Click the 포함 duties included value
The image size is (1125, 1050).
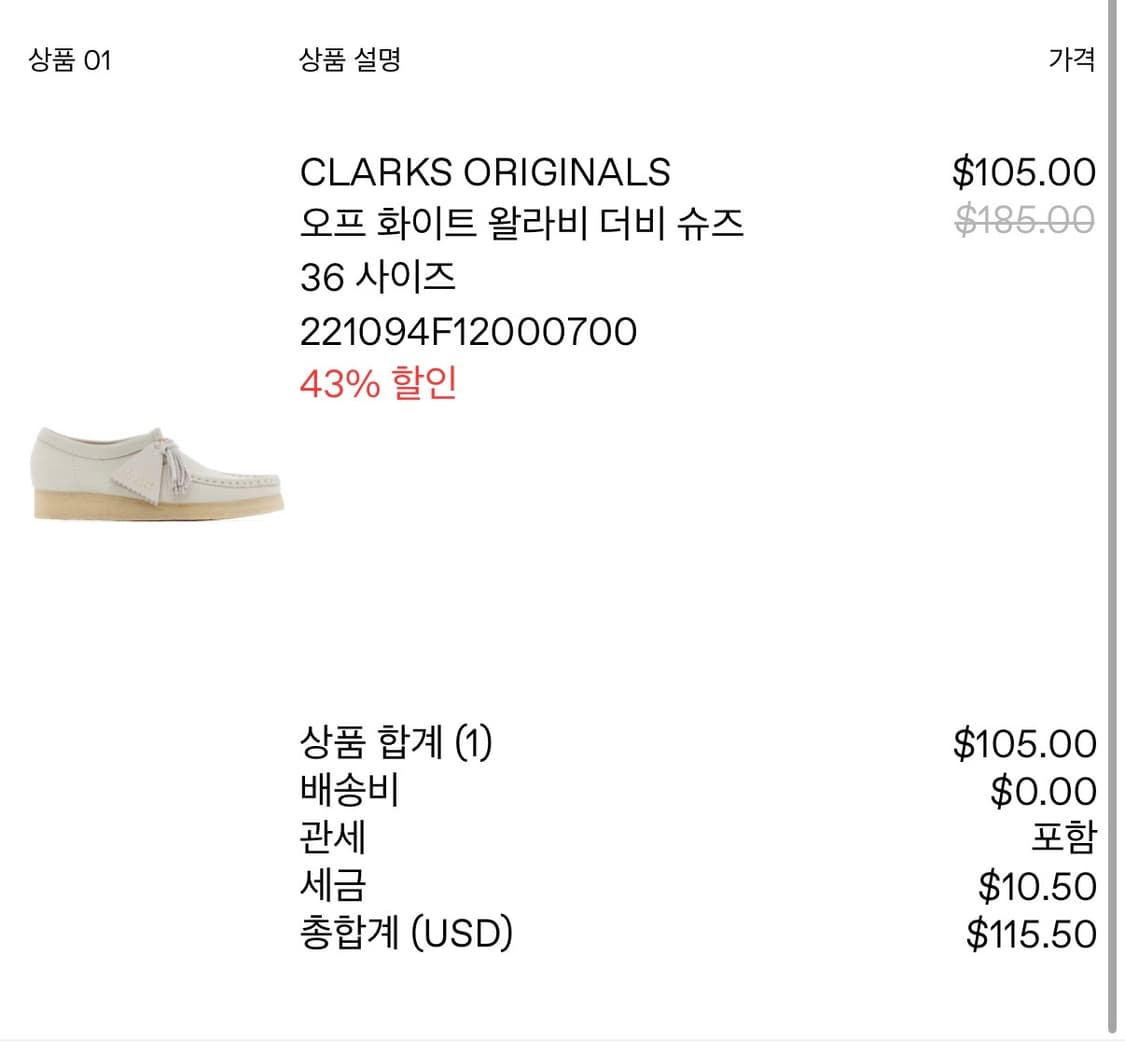tap(1064, 838)
